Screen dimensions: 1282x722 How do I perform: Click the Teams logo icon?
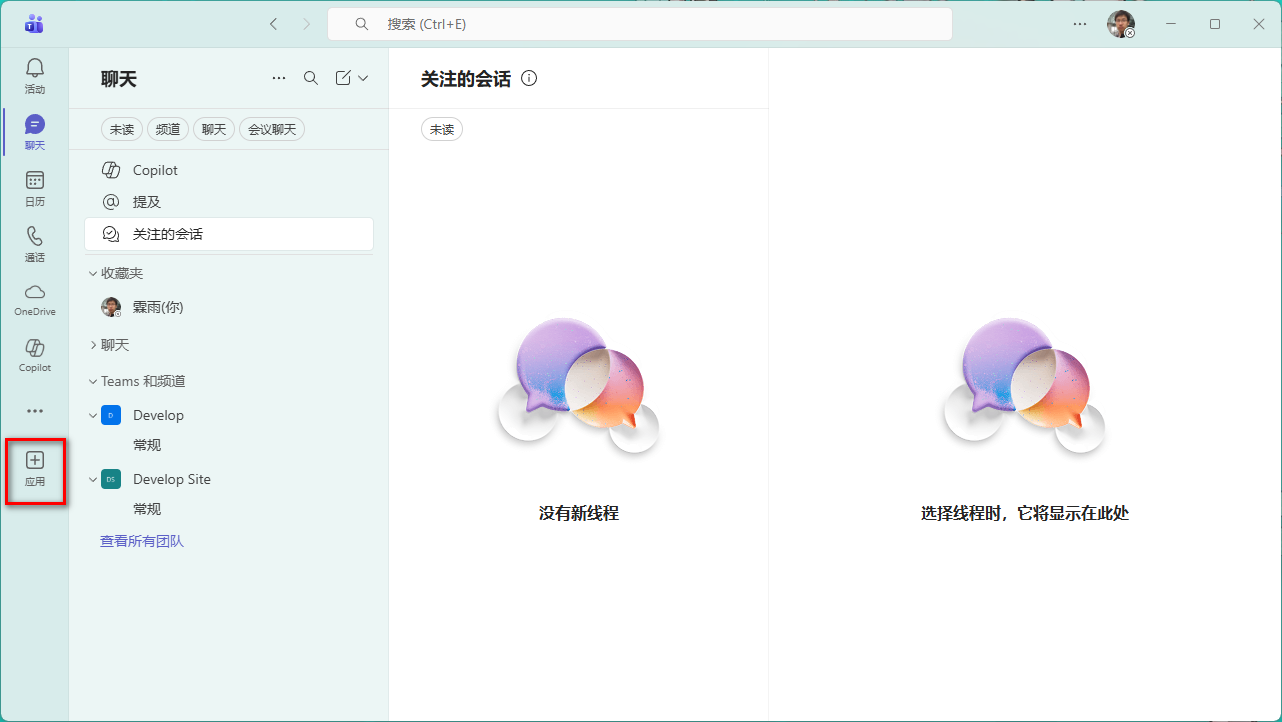pos(35,24)
